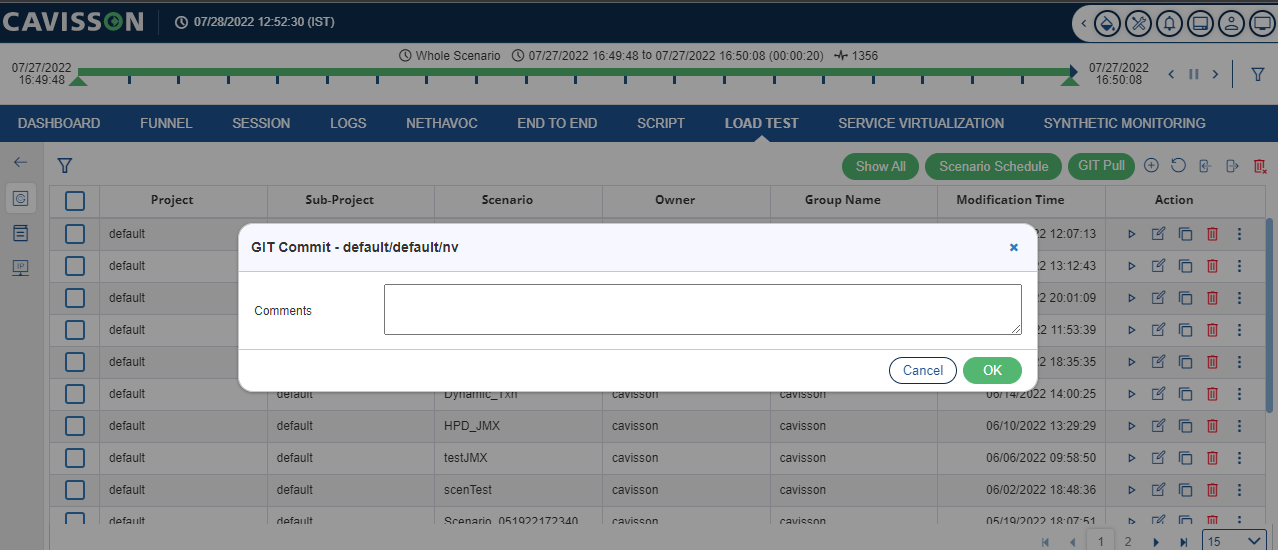1278x550 pixels.
Task: Switch to the SCRIPT tab
Action: pyautogui.click(x=661, y=123)
